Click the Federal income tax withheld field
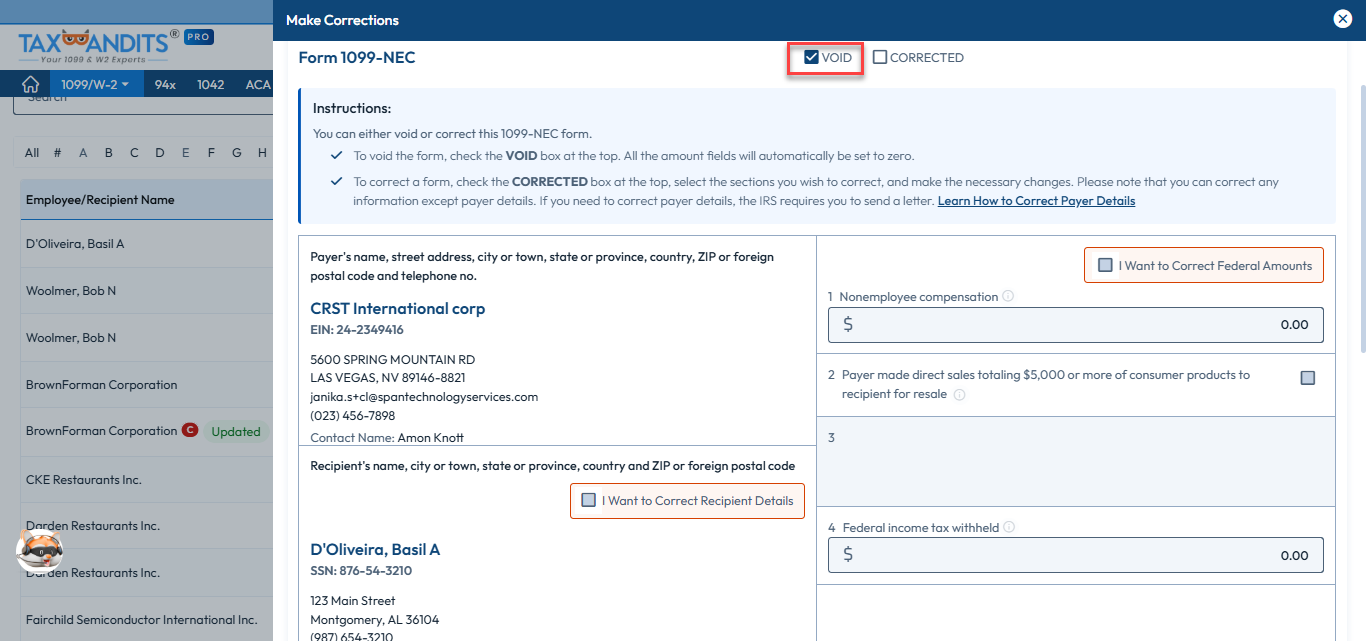 (x=1075, y=556)
